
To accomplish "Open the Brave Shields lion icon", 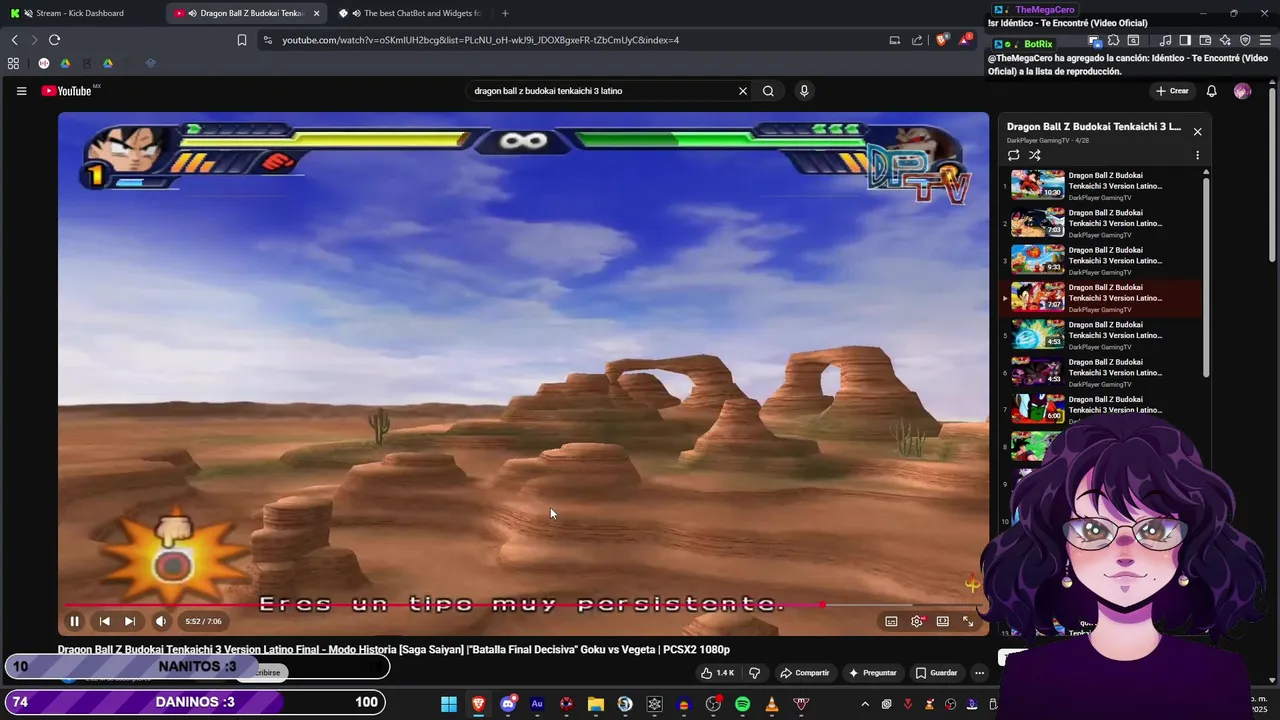I will 942,40.
